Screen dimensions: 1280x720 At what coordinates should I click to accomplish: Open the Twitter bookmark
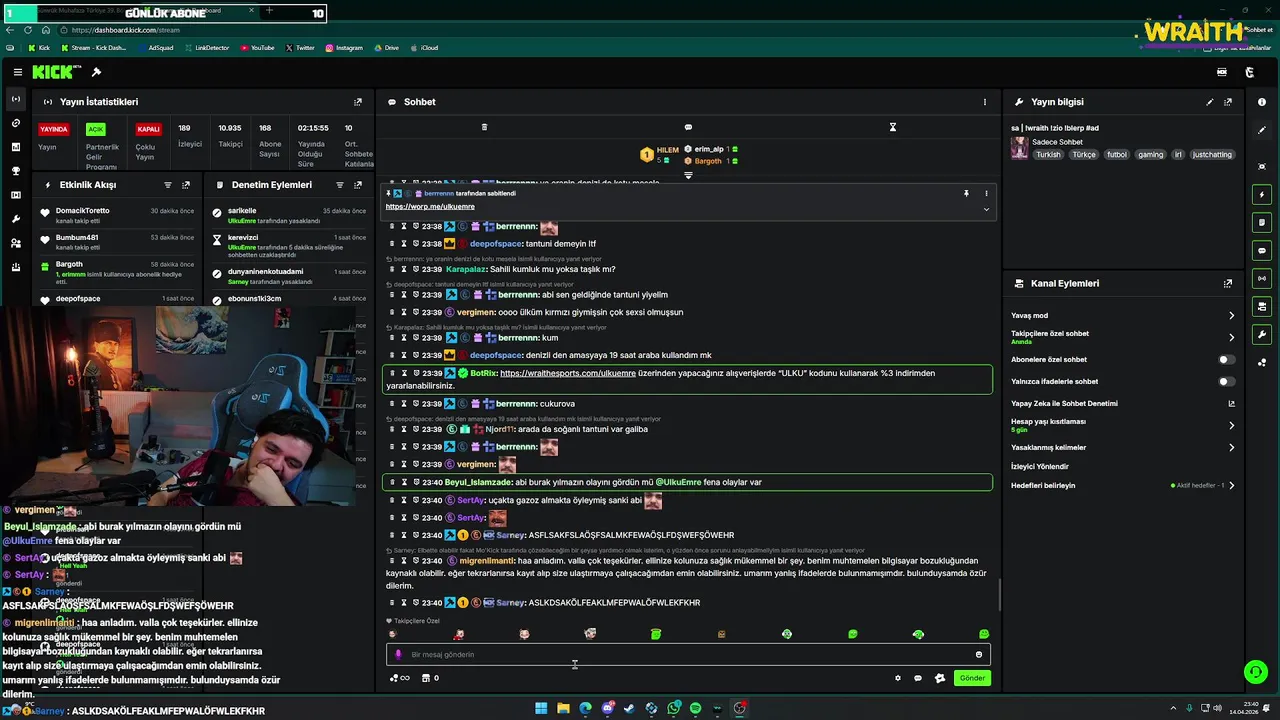pos(300,47)
